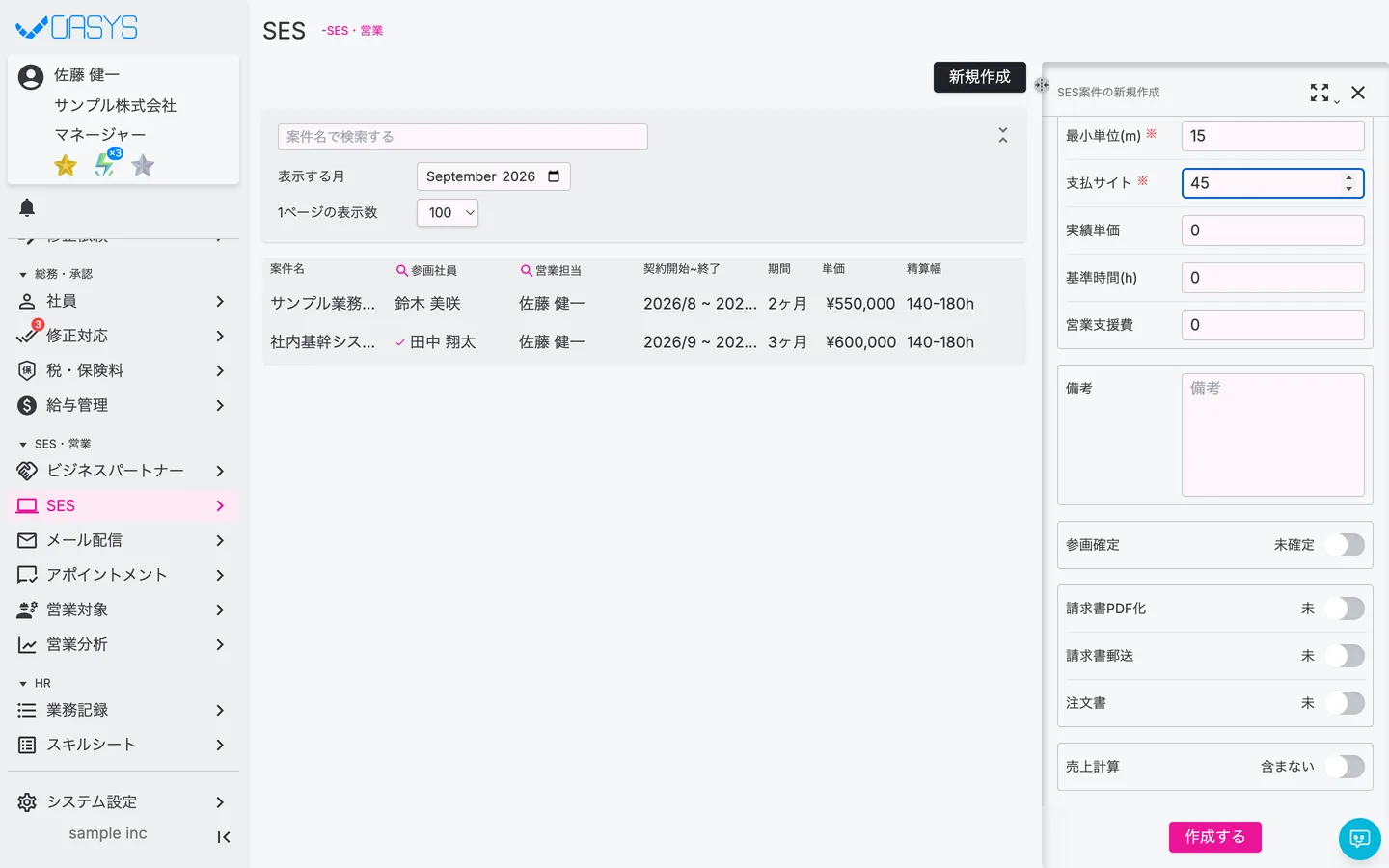
Task: Click the OASYS logo
Action: 77,27
